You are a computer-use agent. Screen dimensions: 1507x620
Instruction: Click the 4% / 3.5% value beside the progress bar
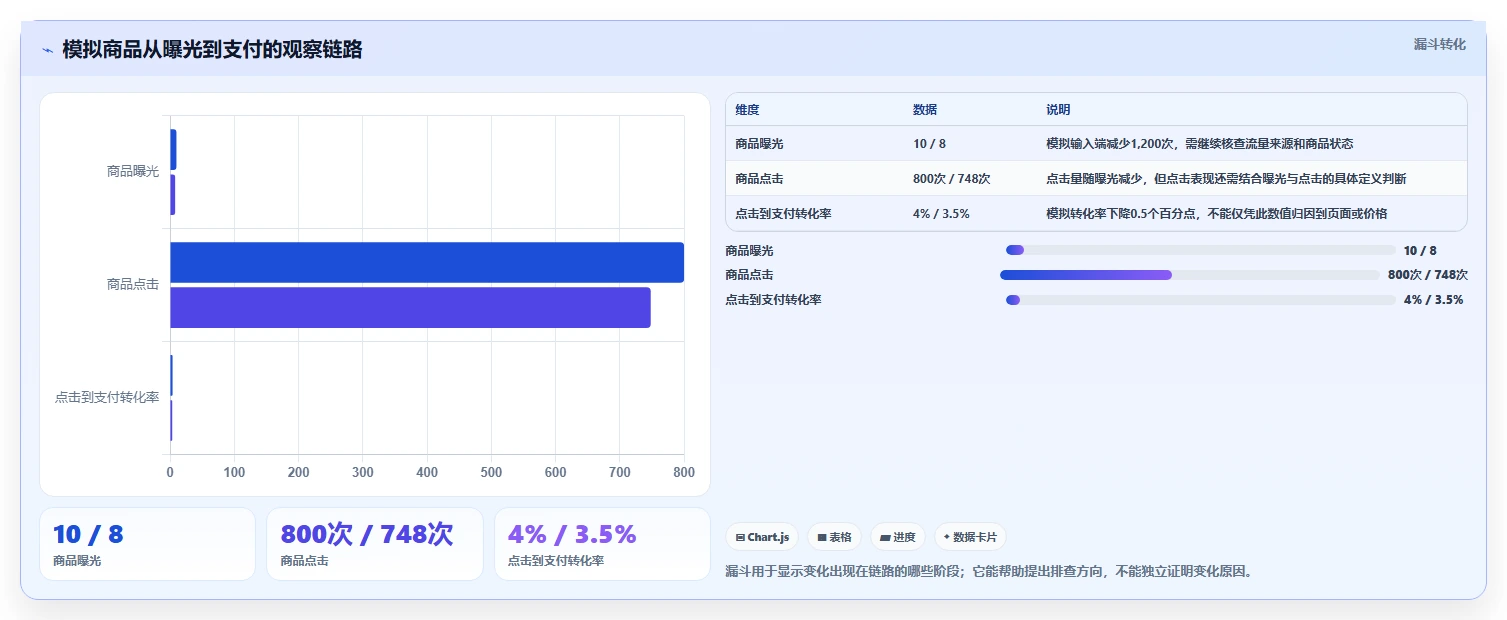pos(1433,300)
